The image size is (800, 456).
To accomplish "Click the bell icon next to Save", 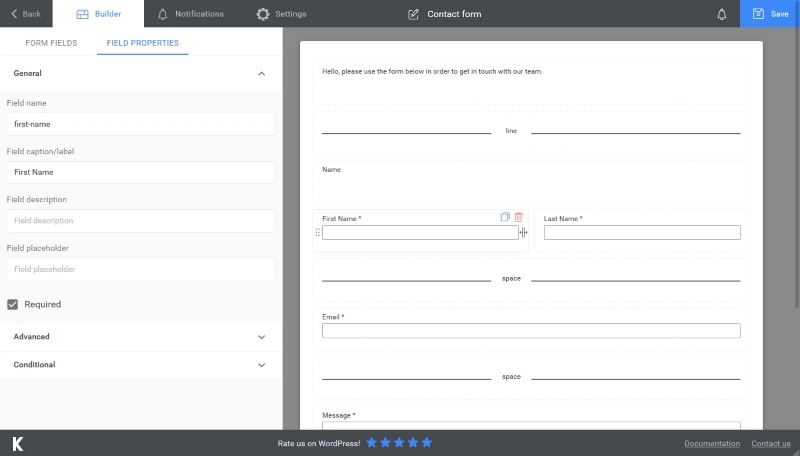I will click(x=722, y=14).
